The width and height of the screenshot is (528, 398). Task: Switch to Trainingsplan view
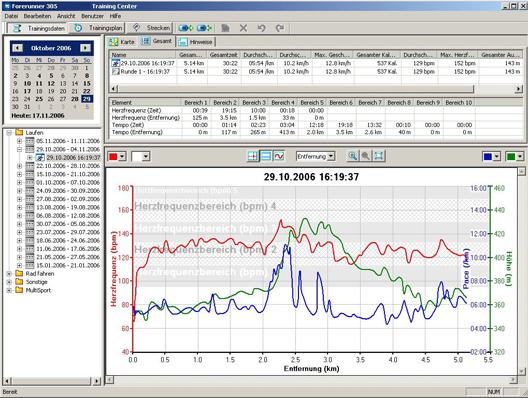tap(97, 28)
